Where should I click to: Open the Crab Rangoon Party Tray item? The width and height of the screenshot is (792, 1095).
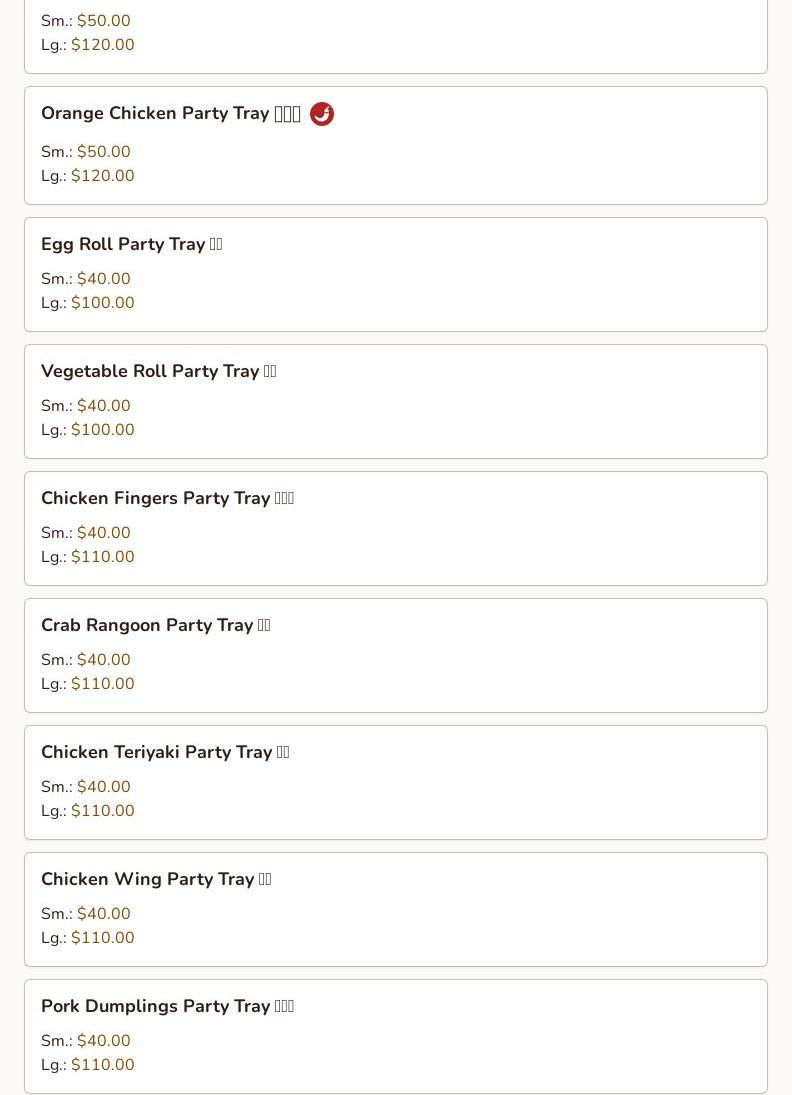(147, 626)
